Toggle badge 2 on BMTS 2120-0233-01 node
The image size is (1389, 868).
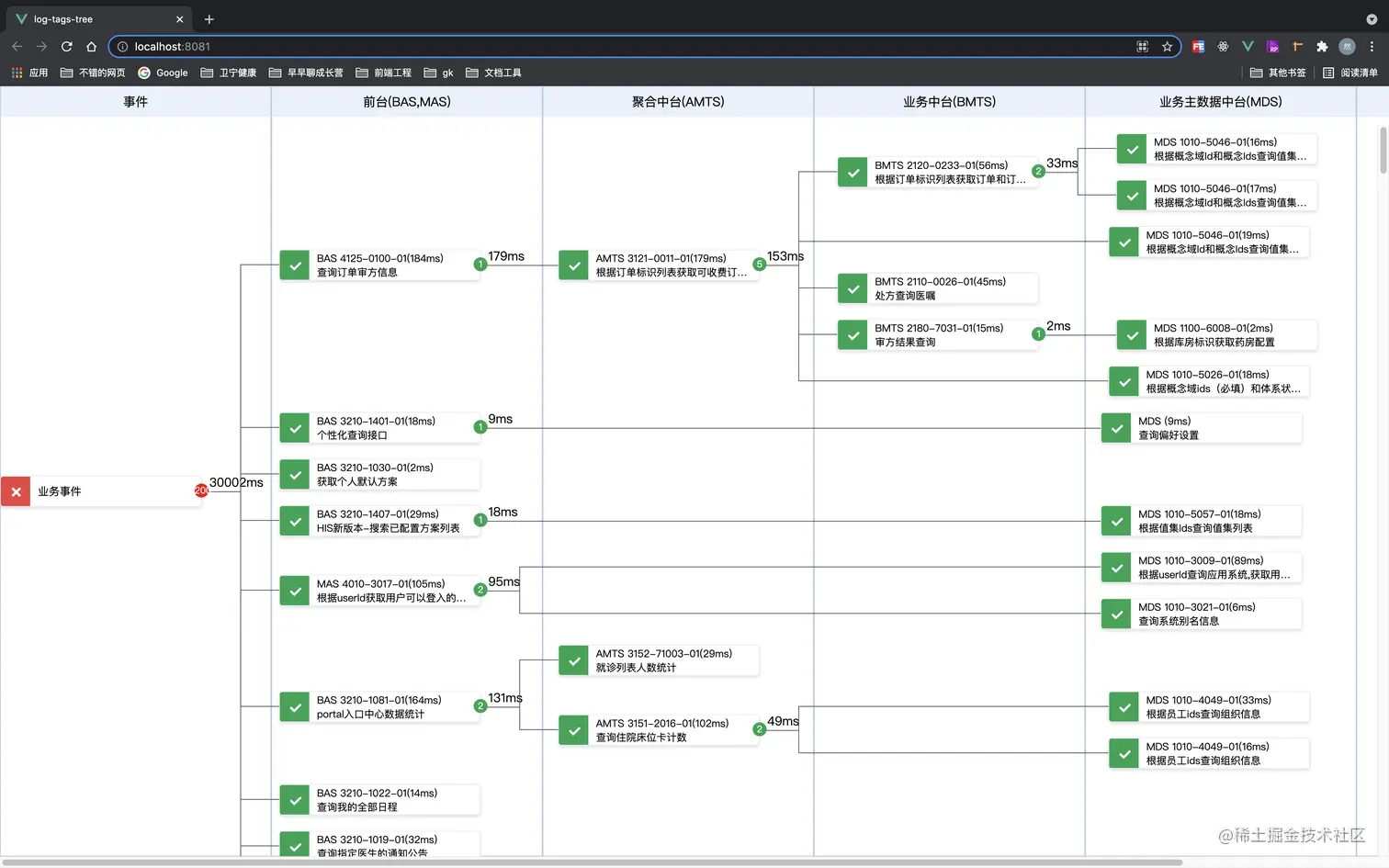[1038, 172]
